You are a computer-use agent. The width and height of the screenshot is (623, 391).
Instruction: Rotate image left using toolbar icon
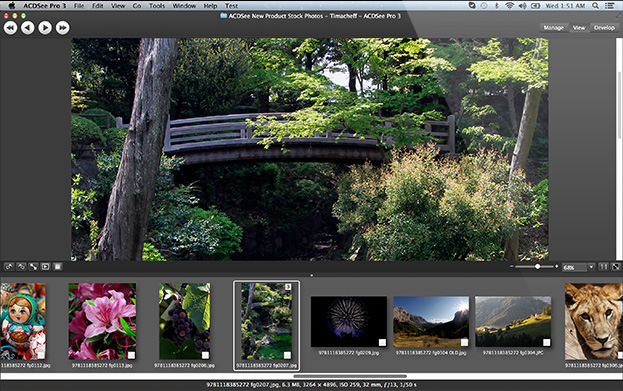pos(9,267)
